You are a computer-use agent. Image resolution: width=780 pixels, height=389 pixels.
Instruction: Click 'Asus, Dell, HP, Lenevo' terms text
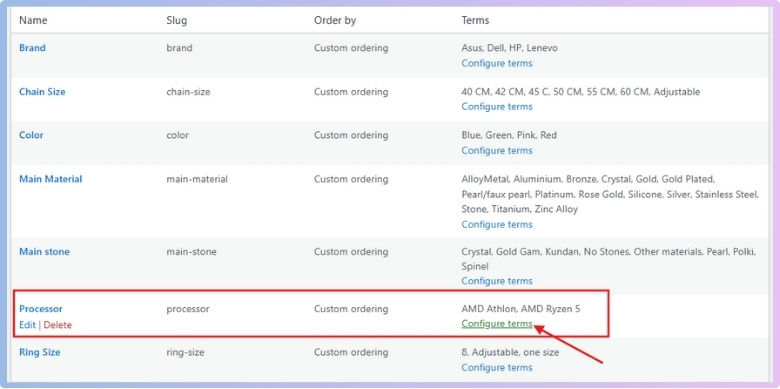click(509, 48)
